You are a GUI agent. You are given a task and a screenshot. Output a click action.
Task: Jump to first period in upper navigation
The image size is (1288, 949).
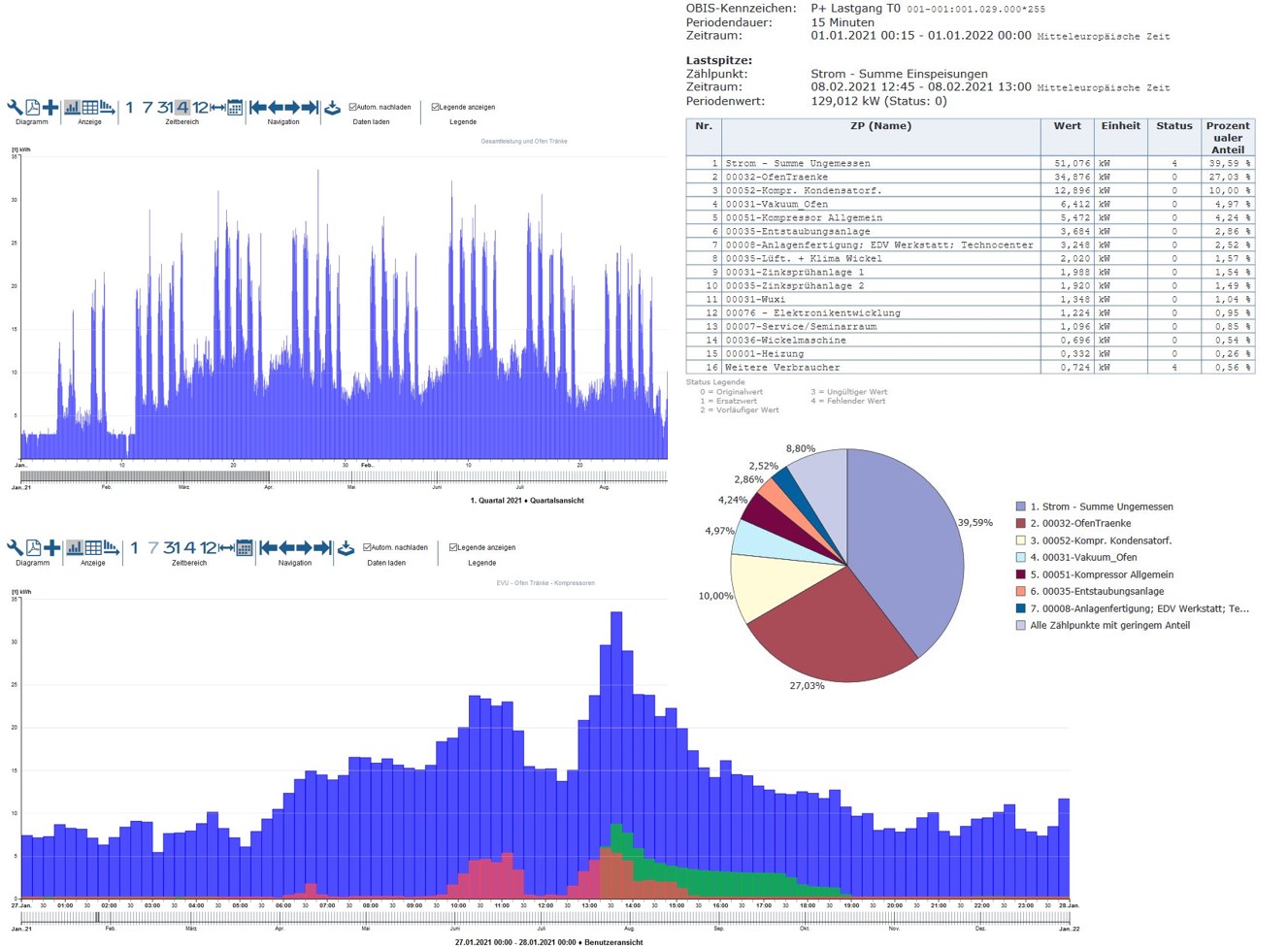pyautogui.click(x=257, y=108)
